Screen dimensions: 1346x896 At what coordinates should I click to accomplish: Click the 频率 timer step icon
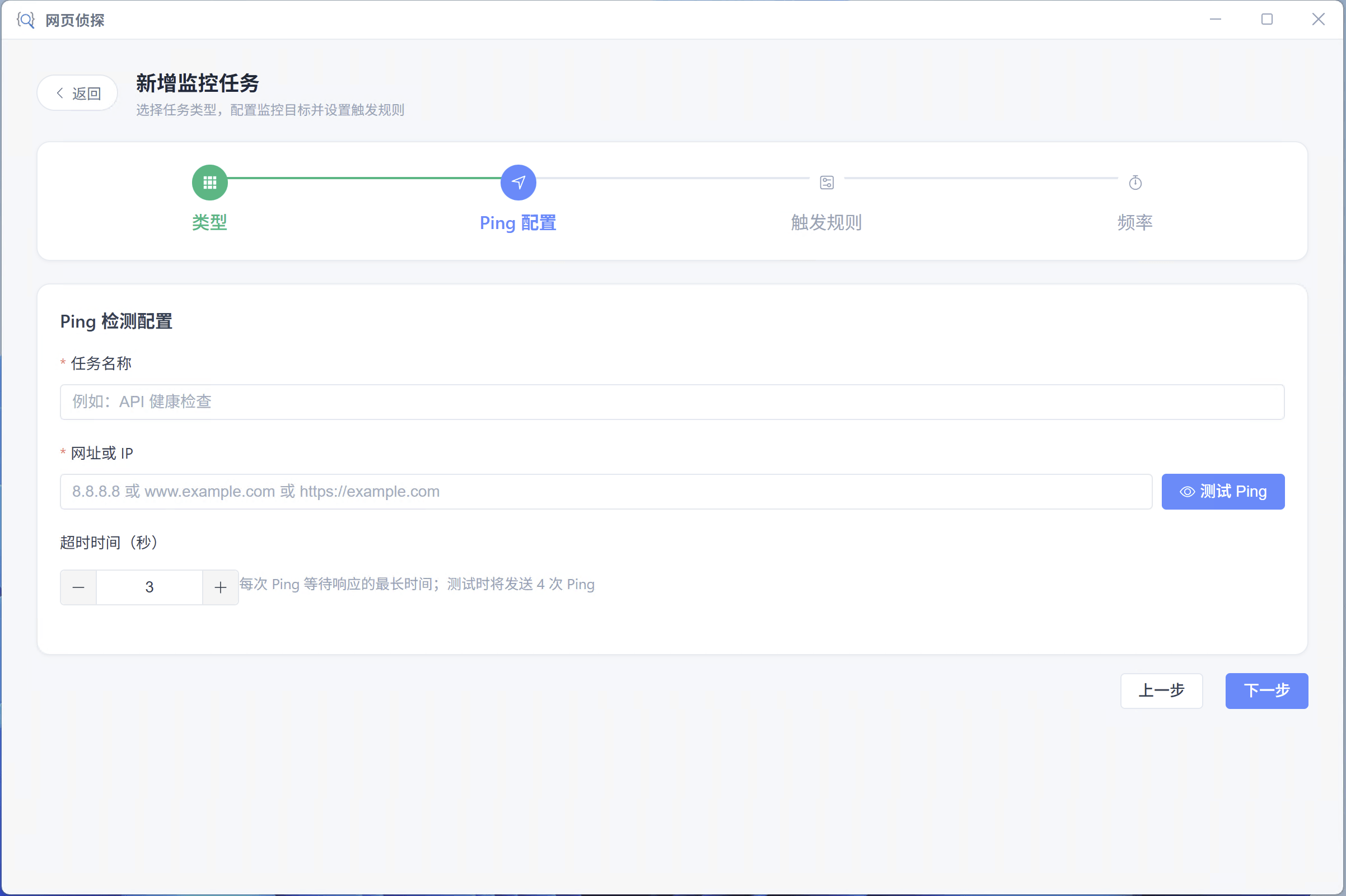tap(1135, 183)
